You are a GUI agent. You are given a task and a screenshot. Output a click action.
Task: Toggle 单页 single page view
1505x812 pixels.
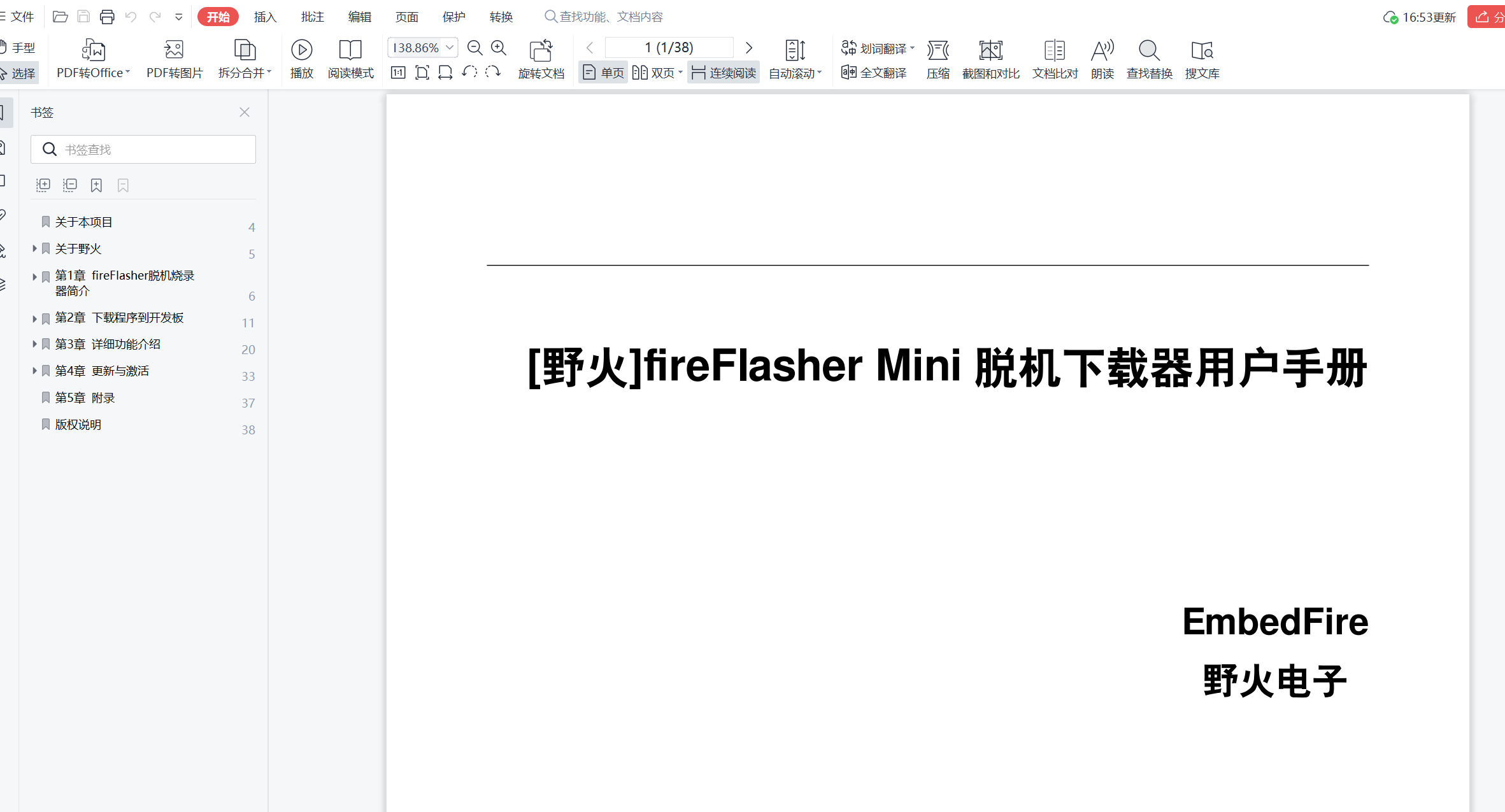tap(603, 73)
